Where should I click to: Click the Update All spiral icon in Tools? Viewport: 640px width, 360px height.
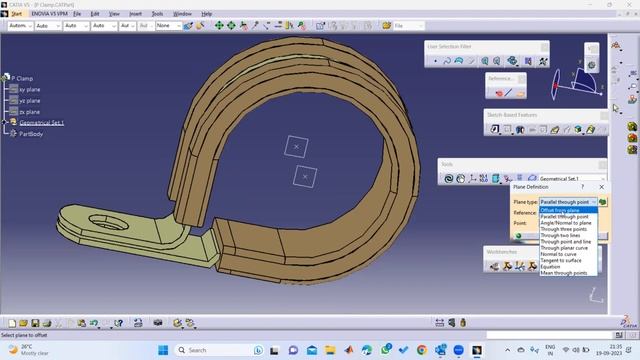click(x=449, y=179)
